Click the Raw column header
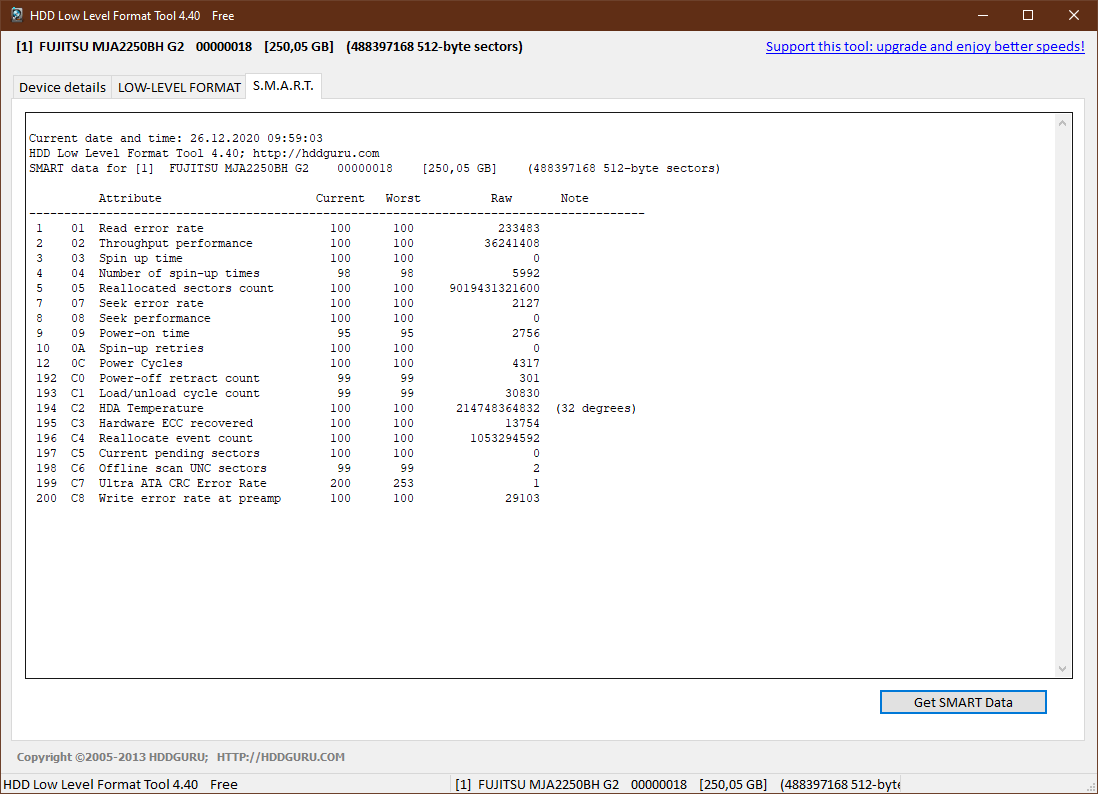1098x794 pixels. pos(501,198)
